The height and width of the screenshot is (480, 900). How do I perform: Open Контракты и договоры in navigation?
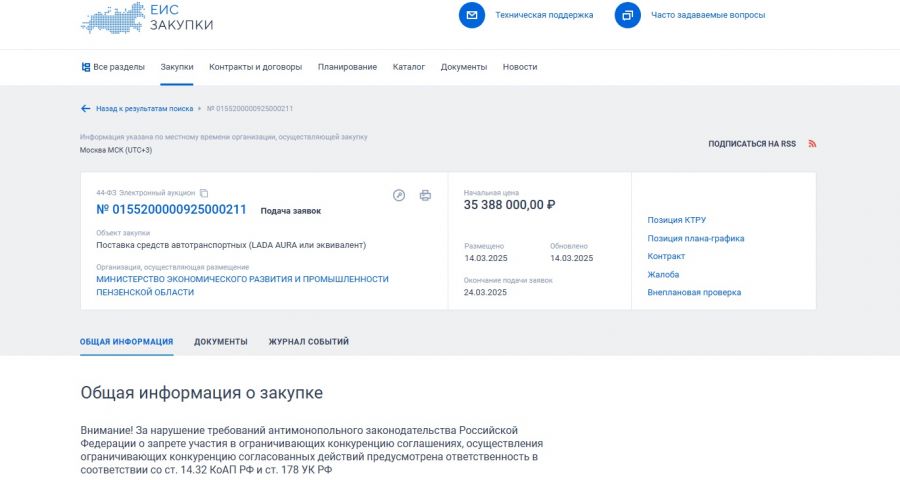(x=255, y=67)
